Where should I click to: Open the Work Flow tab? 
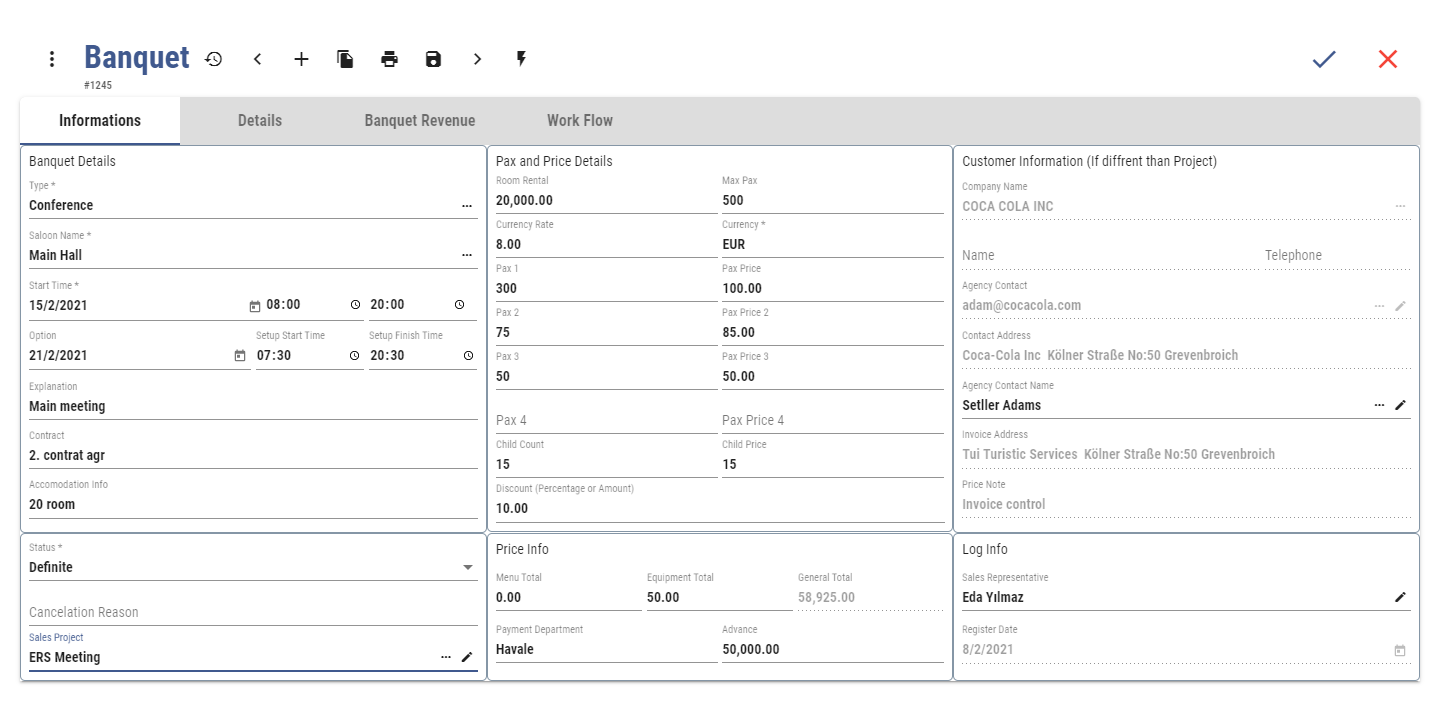tap(580, 121)
